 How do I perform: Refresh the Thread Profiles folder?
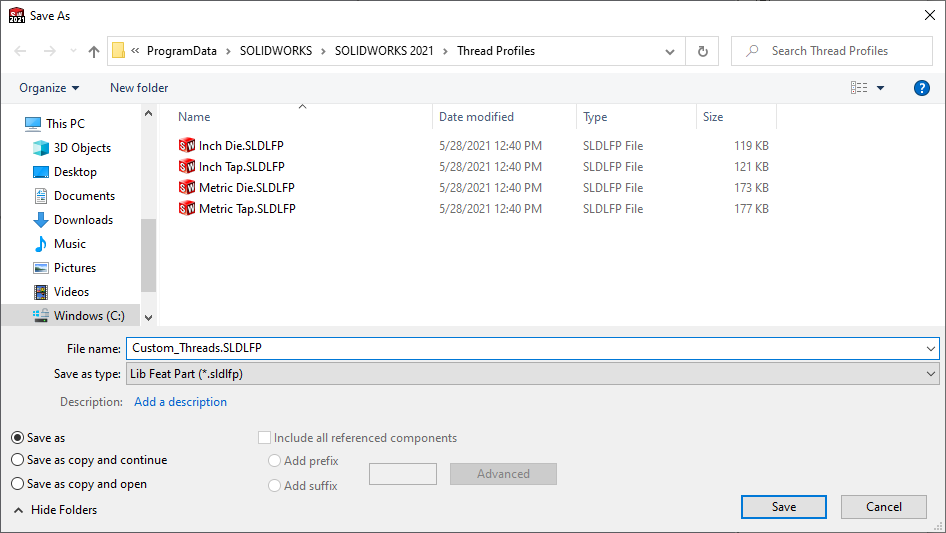pos(702,51)
